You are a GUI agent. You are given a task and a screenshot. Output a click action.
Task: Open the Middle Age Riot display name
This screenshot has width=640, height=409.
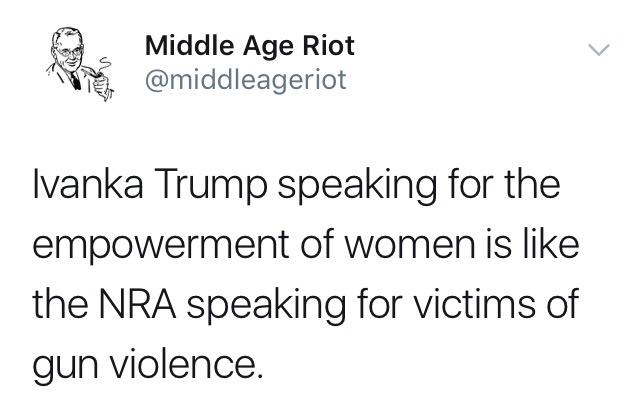249,45
